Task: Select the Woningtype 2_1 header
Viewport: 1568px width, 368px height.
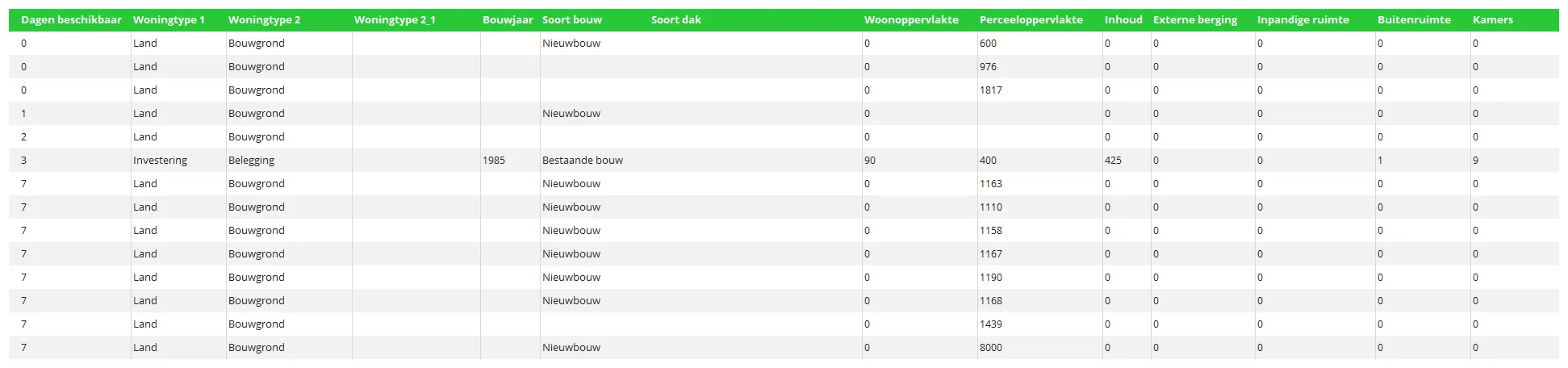Action: coord(395,20)
